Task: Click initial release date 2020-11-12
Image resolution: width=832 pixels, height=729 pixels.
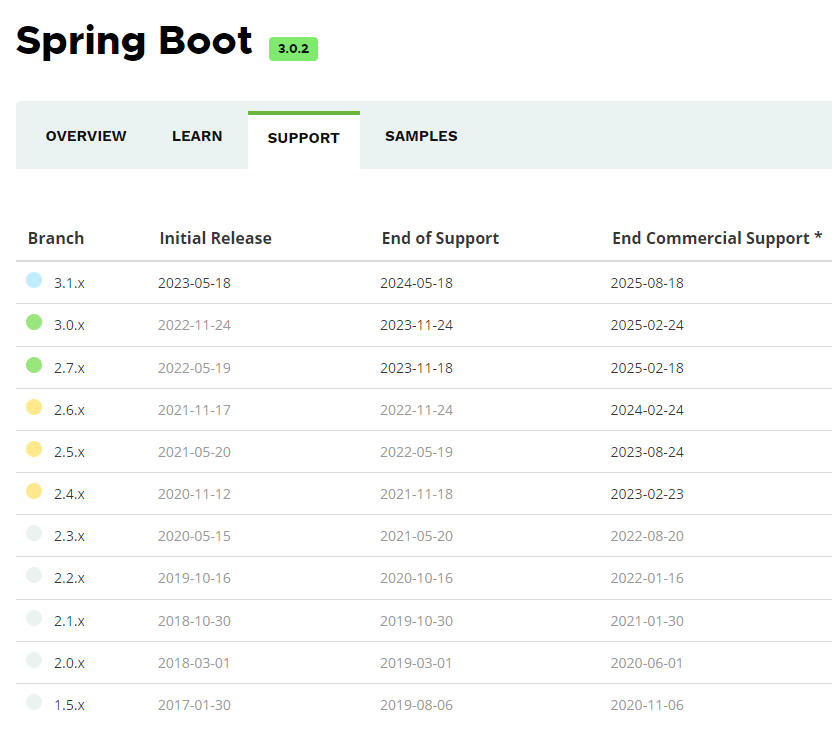Action: pyautogui.click(x=194, y=494)
